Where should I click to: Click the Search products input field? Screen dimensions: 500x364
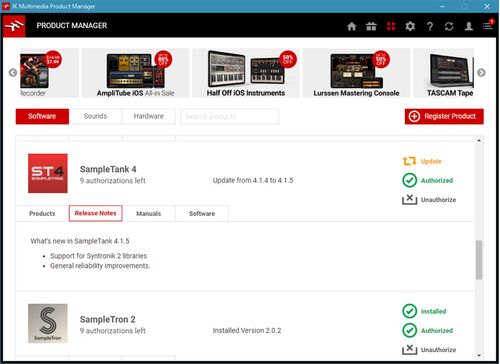(230, 116)
